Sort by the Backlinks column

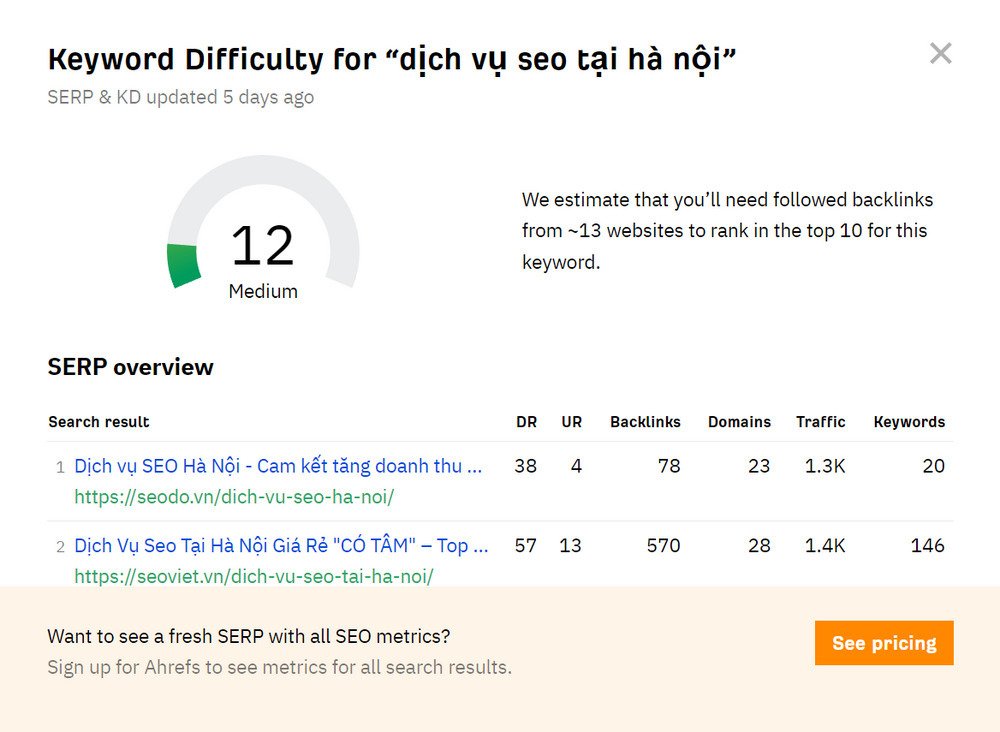[645, 422]
